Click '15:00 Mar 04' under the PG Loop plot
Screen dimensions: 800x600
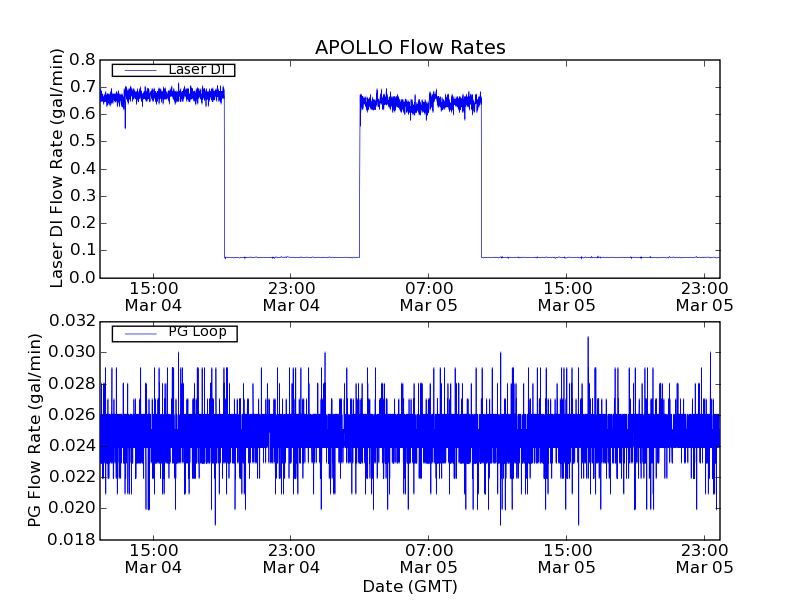point(153,559)
